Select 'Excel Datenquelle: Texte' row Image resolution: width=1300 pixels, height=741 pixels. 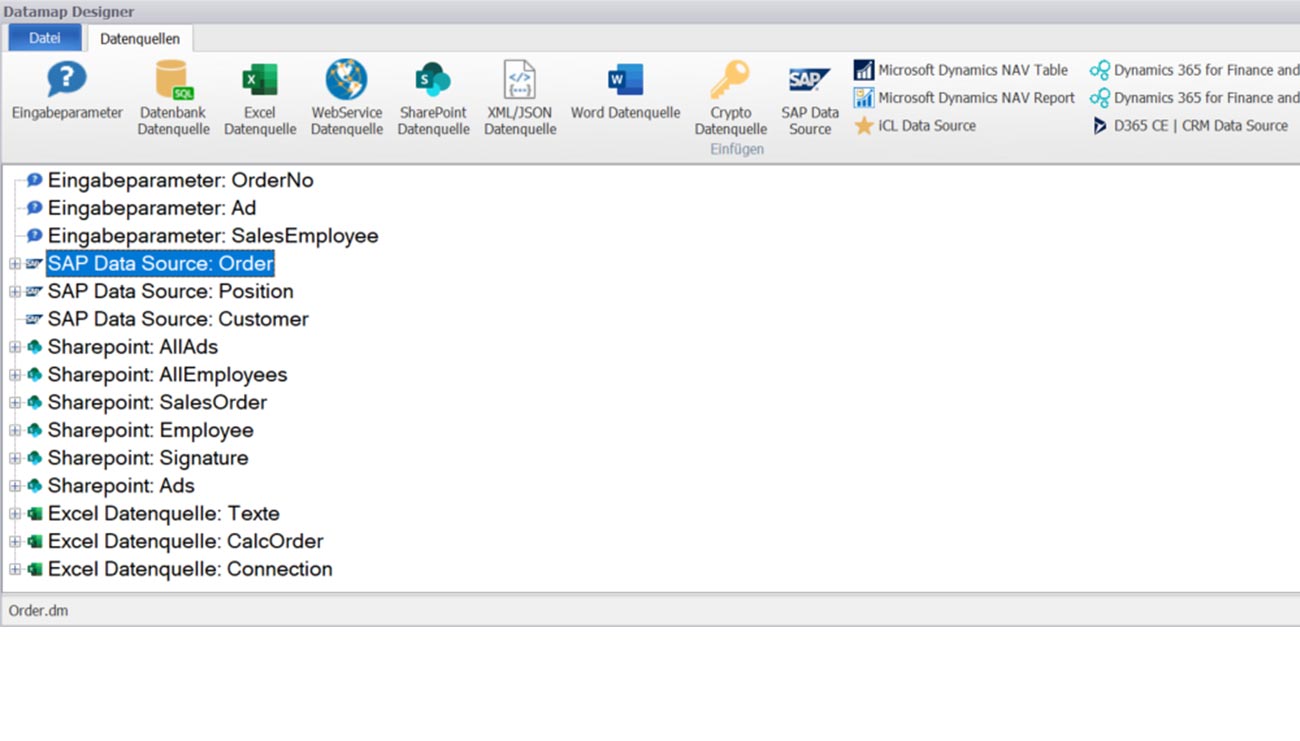[164, 514]
